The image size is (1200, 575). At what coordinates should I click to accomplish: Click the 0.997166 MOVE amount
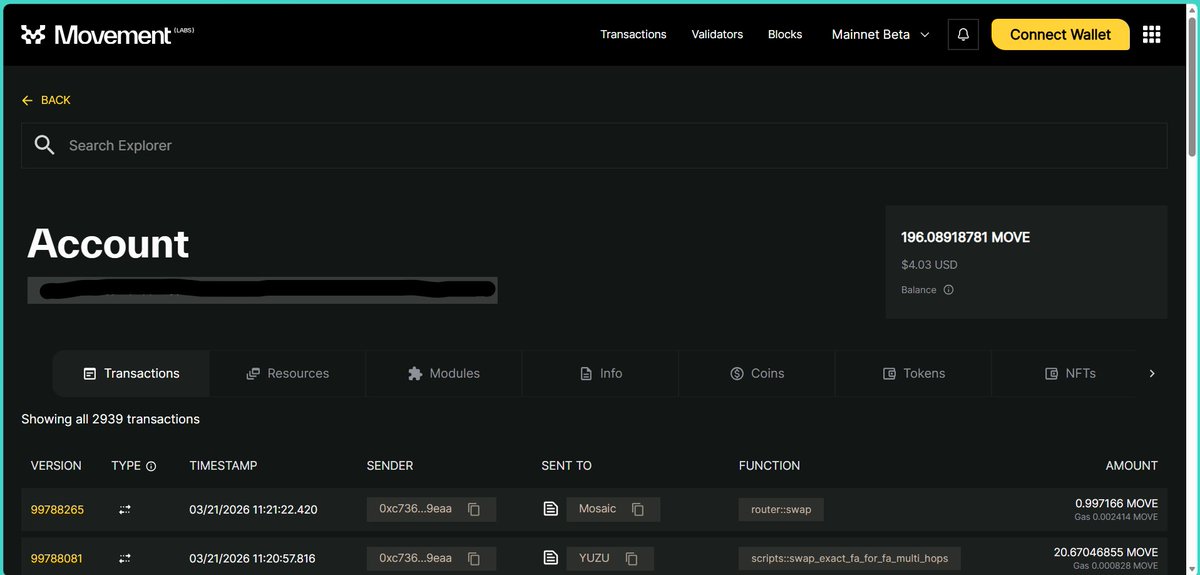click(x=1116, y=503)
